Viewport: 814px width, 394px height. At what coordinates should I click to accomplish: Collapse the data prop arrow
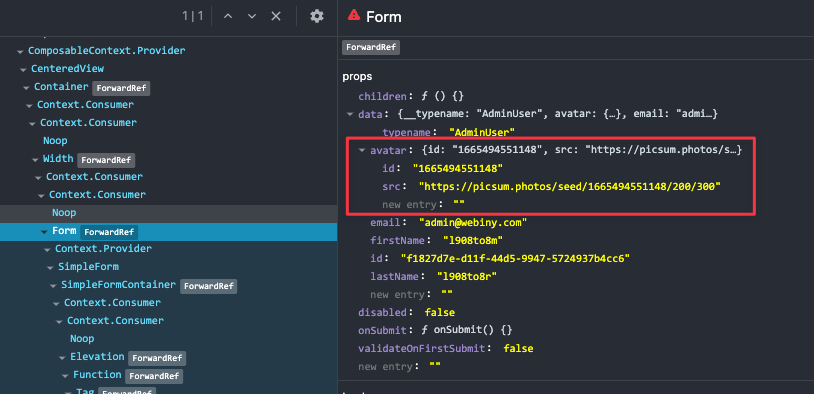tap(350, 114)
